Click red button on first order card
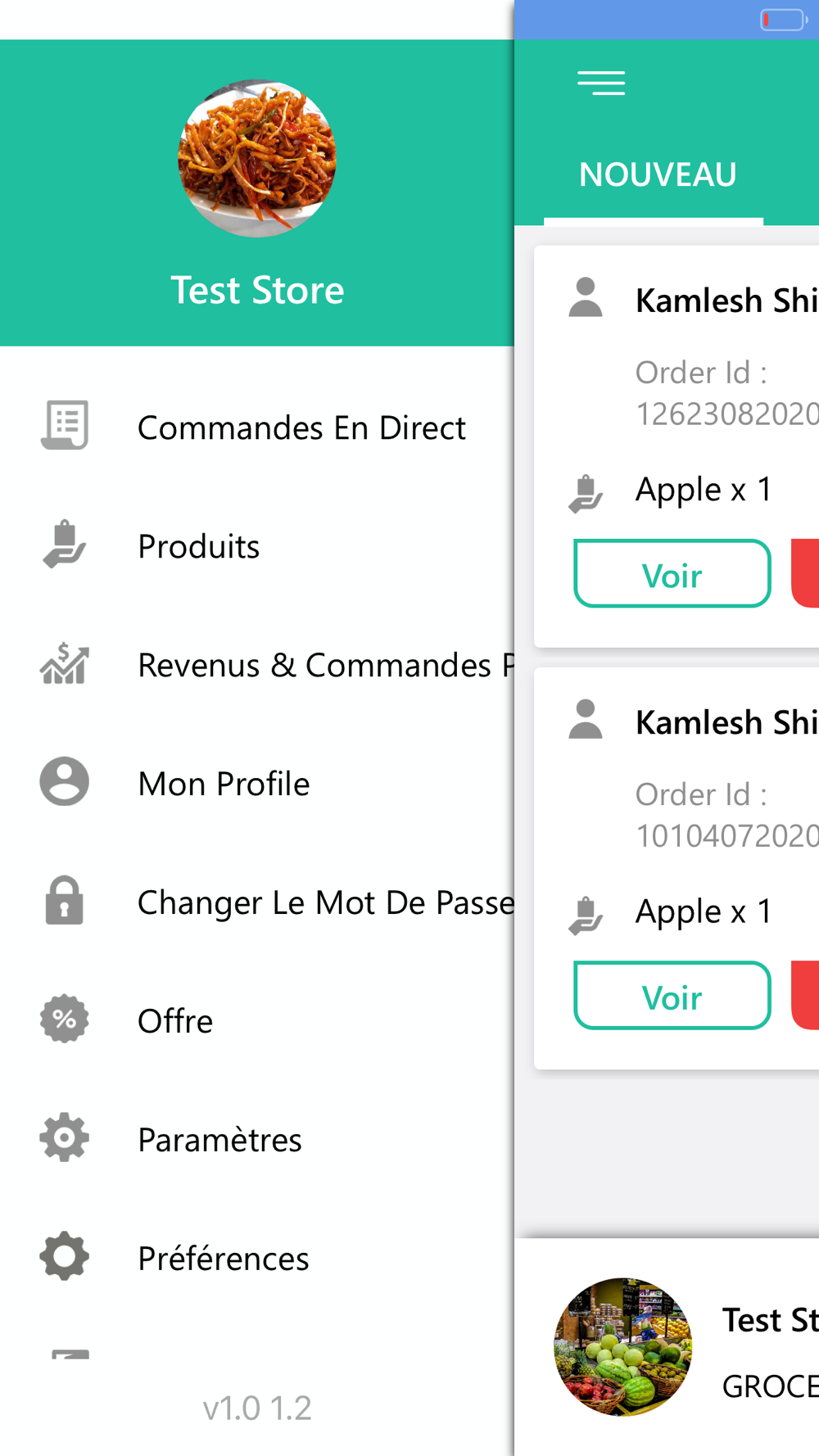Screen dimensions: 819x1456 (806, 573)
